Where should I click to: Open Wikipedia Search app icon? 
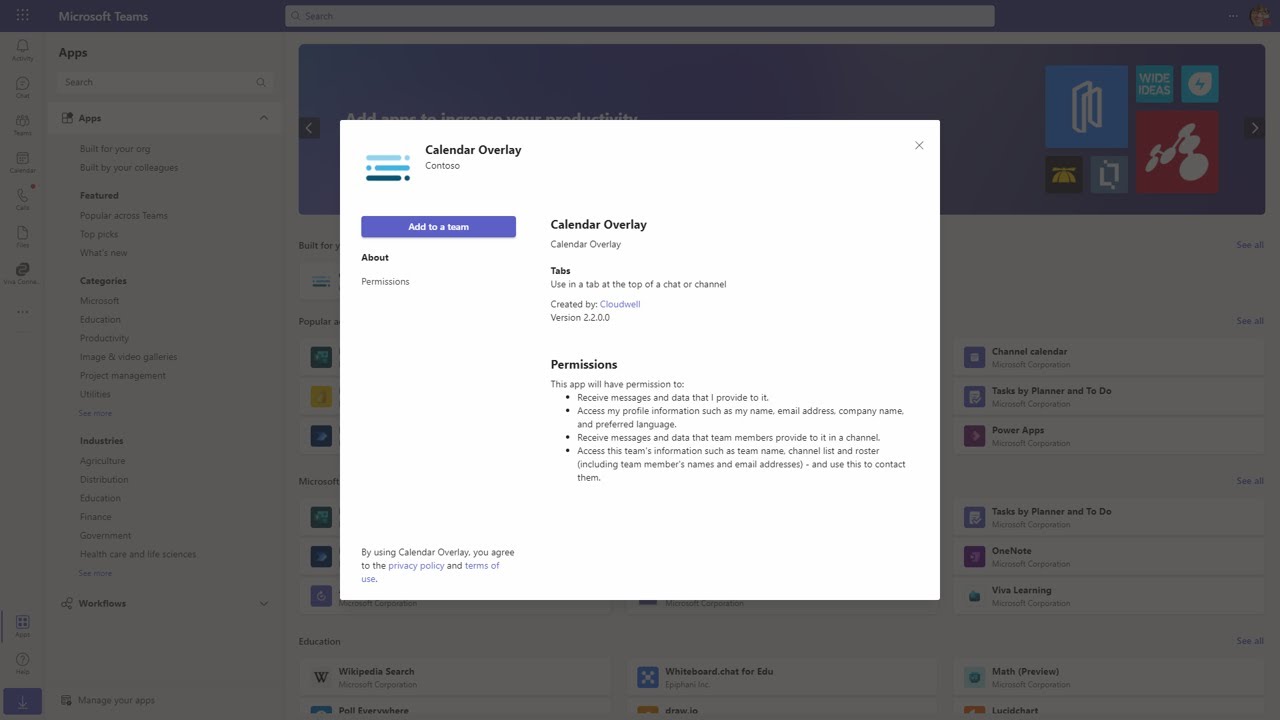coord(321,677)
